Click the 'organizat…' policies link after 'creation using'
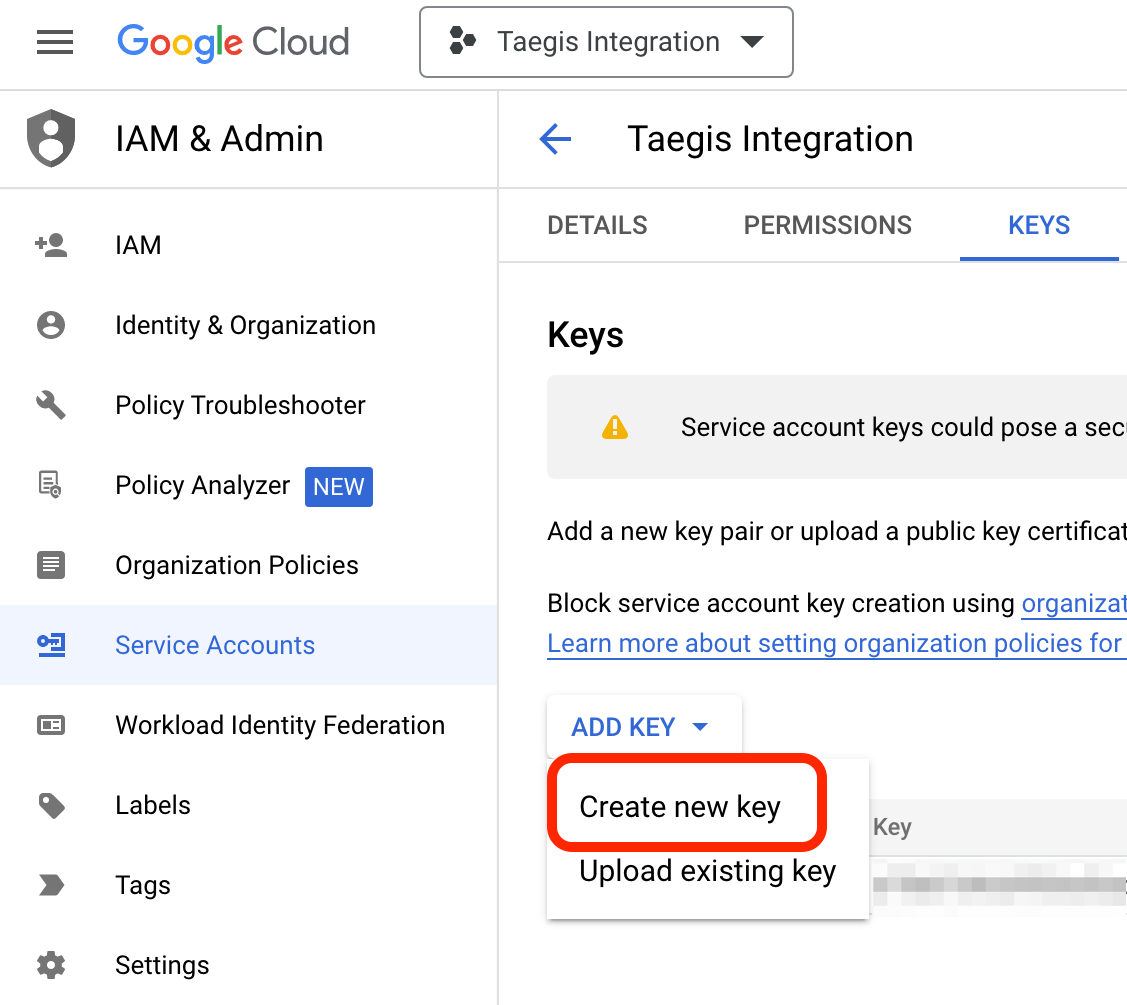The height and width of the screenshot is (1005, 1127). pos(1074,603)
